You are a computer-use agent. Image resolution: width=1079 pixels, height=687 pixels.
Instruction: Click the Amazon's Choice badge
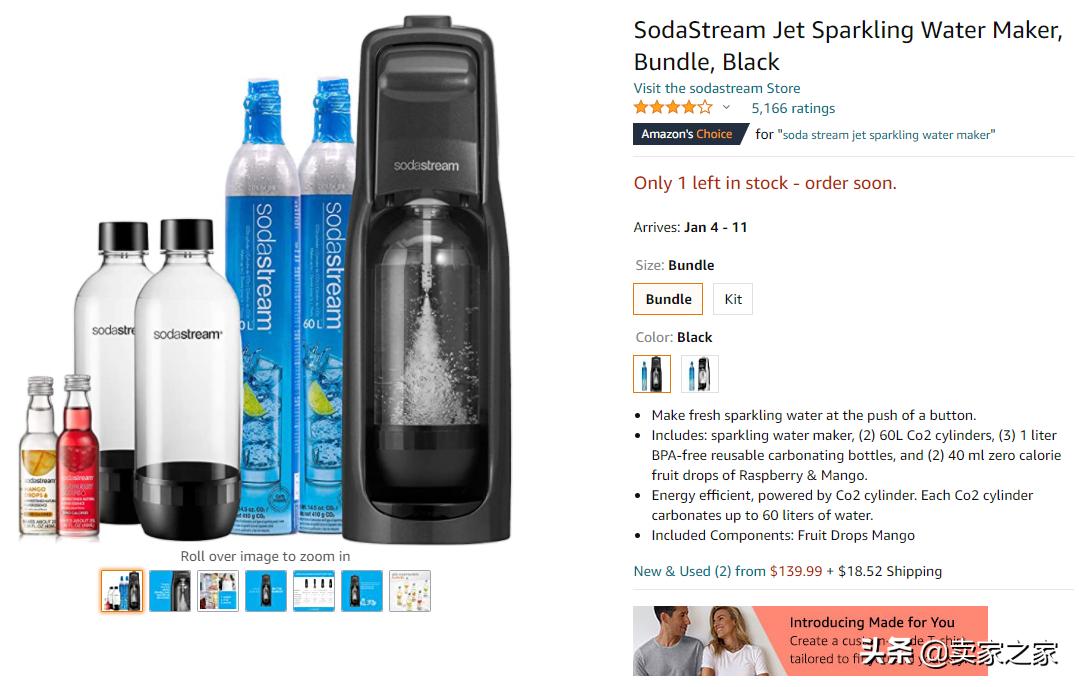coord(688,134)
